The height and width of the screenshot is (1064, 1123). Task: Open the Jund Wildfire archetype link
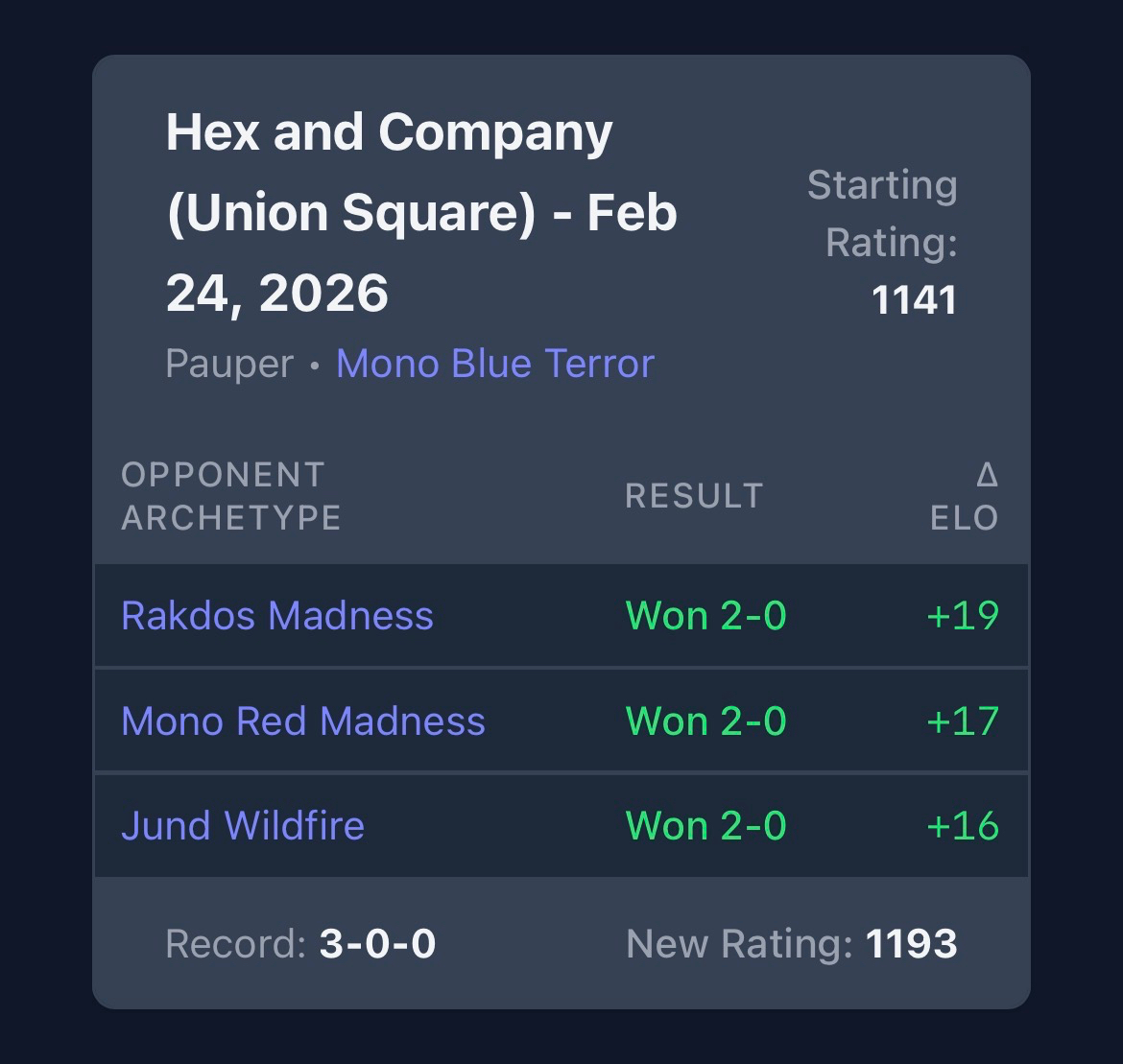point(243,826)
